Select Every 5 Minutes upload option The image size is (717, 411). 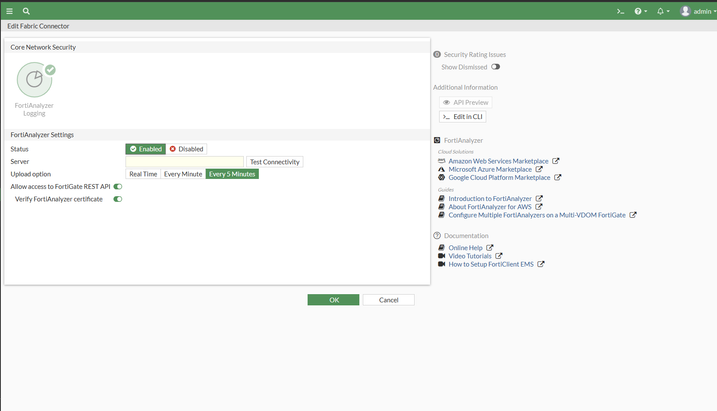232,174
